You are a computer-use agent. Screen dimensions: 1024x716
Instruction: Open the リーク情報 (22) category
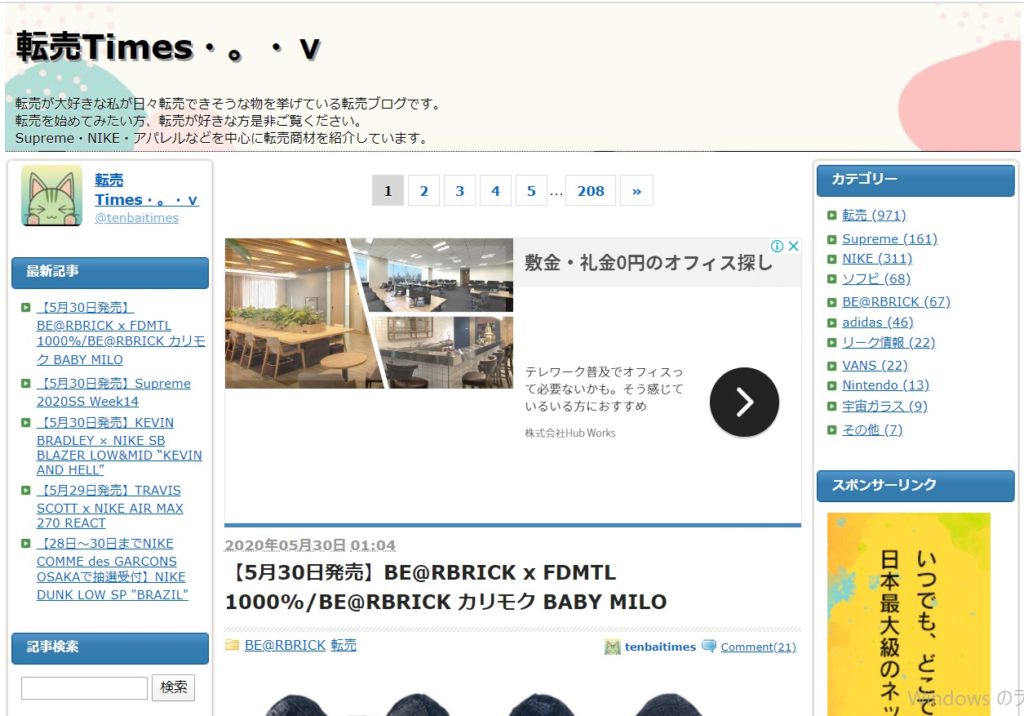(888, 342)
